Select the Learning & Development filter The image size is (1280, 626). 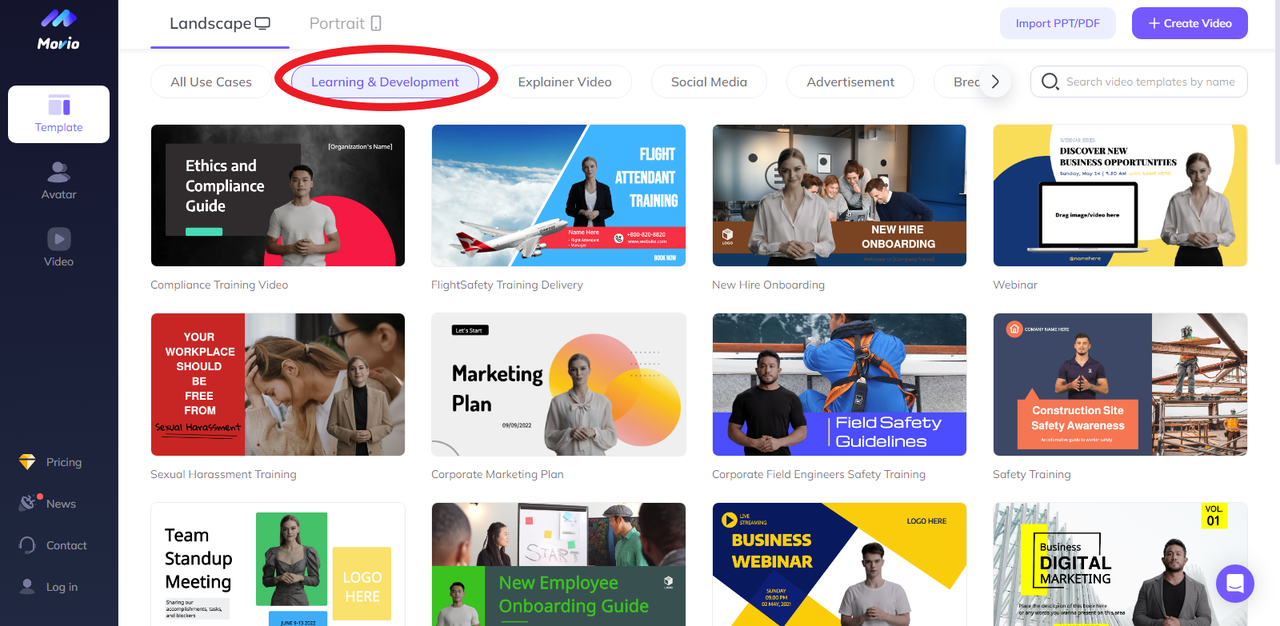[x=385, y=82]
